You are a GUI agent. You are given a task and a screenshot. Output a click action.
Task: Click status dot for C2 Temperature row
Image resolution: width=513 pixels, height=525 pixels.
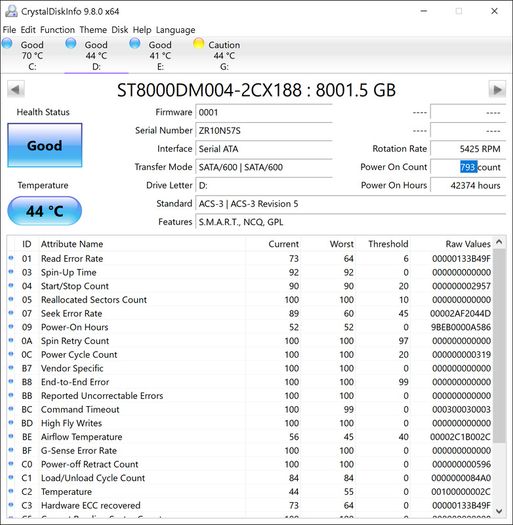point(11,491)
